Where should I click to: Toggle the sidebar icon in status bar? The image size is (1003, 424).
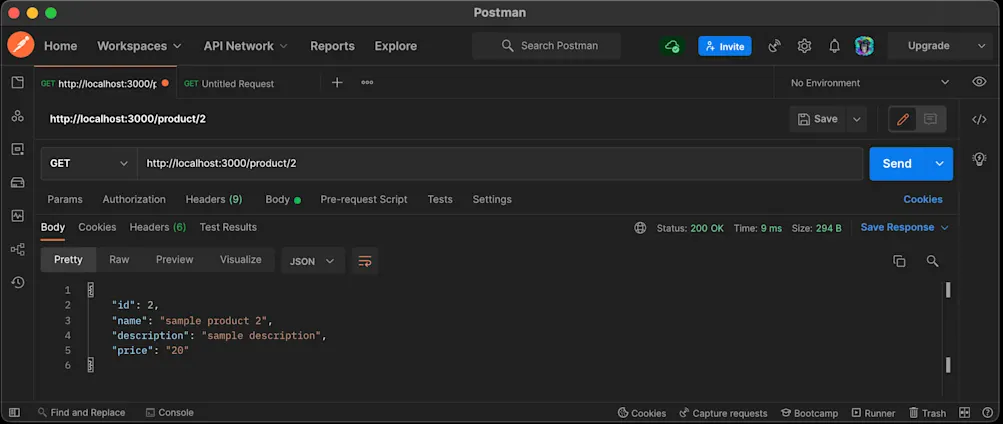(14, 412)
